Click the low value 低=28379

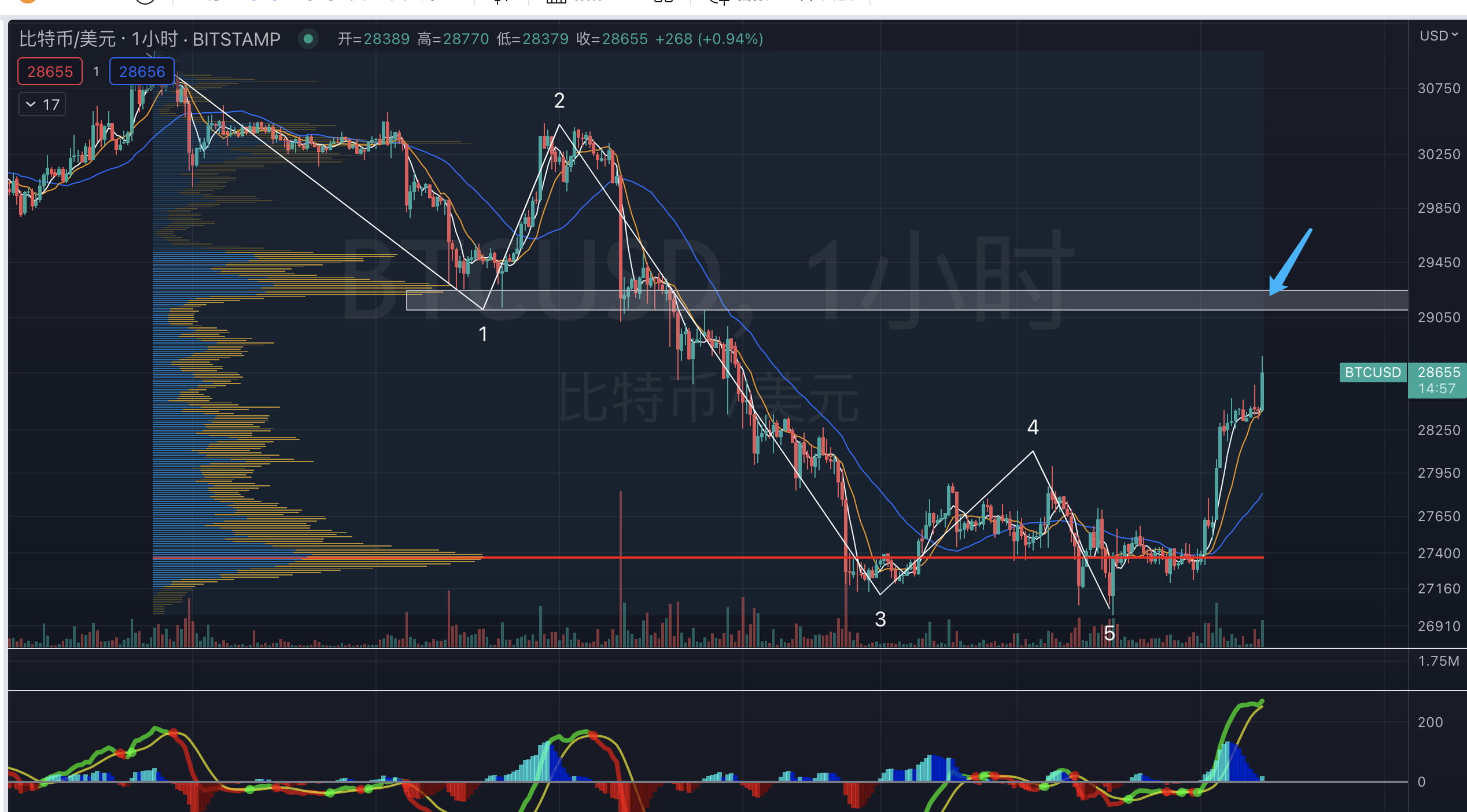(533, 39)
